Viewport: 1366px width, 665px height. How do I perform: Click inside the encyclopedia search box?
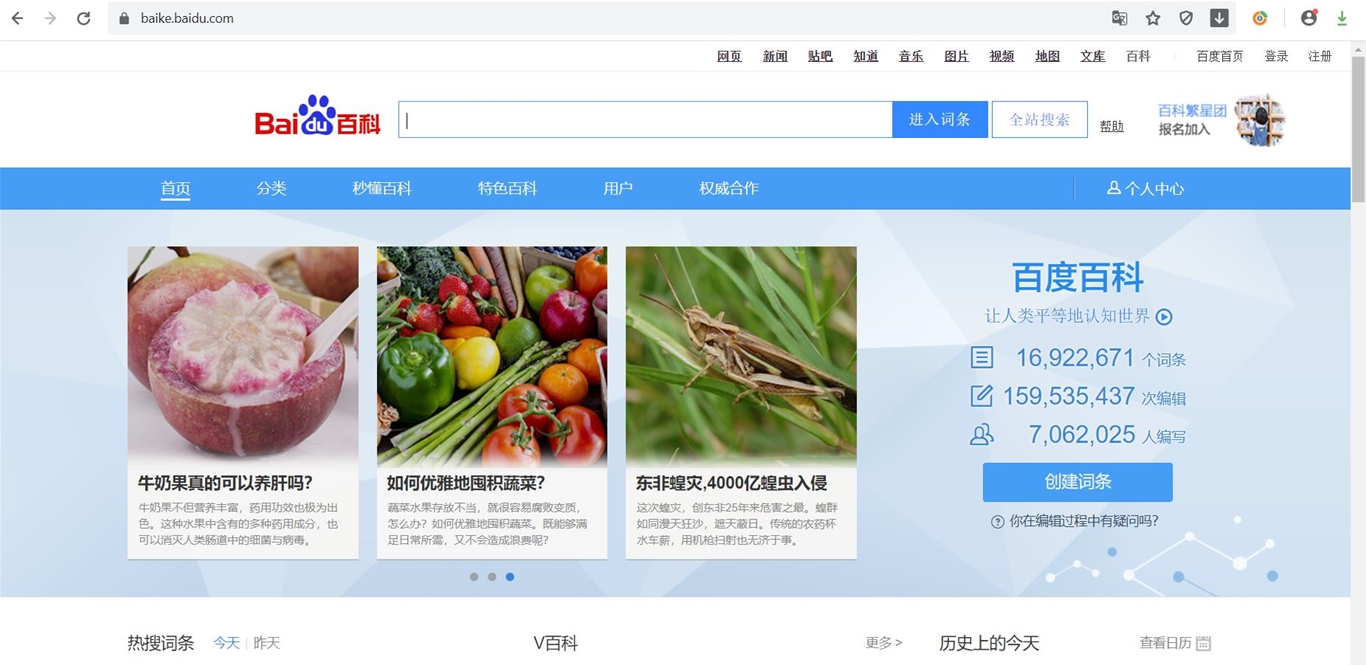tap(640, 119)
